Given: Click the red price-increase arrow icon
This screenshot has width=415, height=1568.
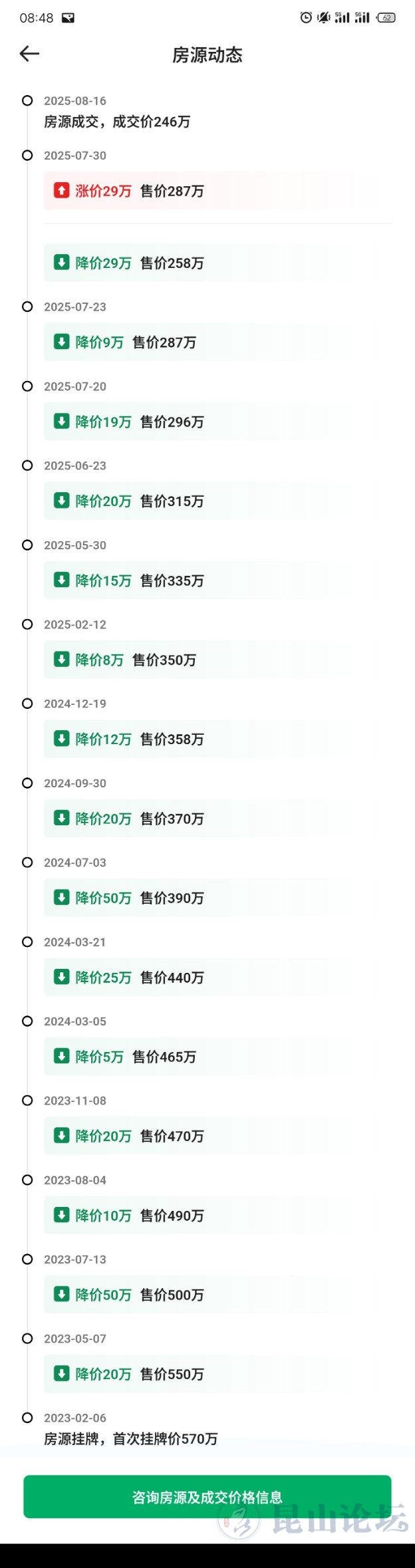Looking at the screenshot, I should pos(61,191).
